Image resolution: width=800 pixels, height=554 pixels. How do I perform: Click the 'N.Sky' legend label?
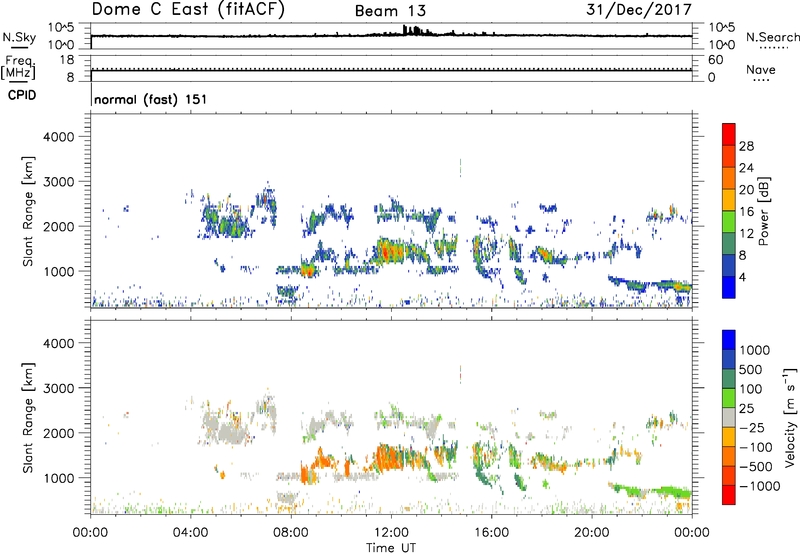point(19,37)
